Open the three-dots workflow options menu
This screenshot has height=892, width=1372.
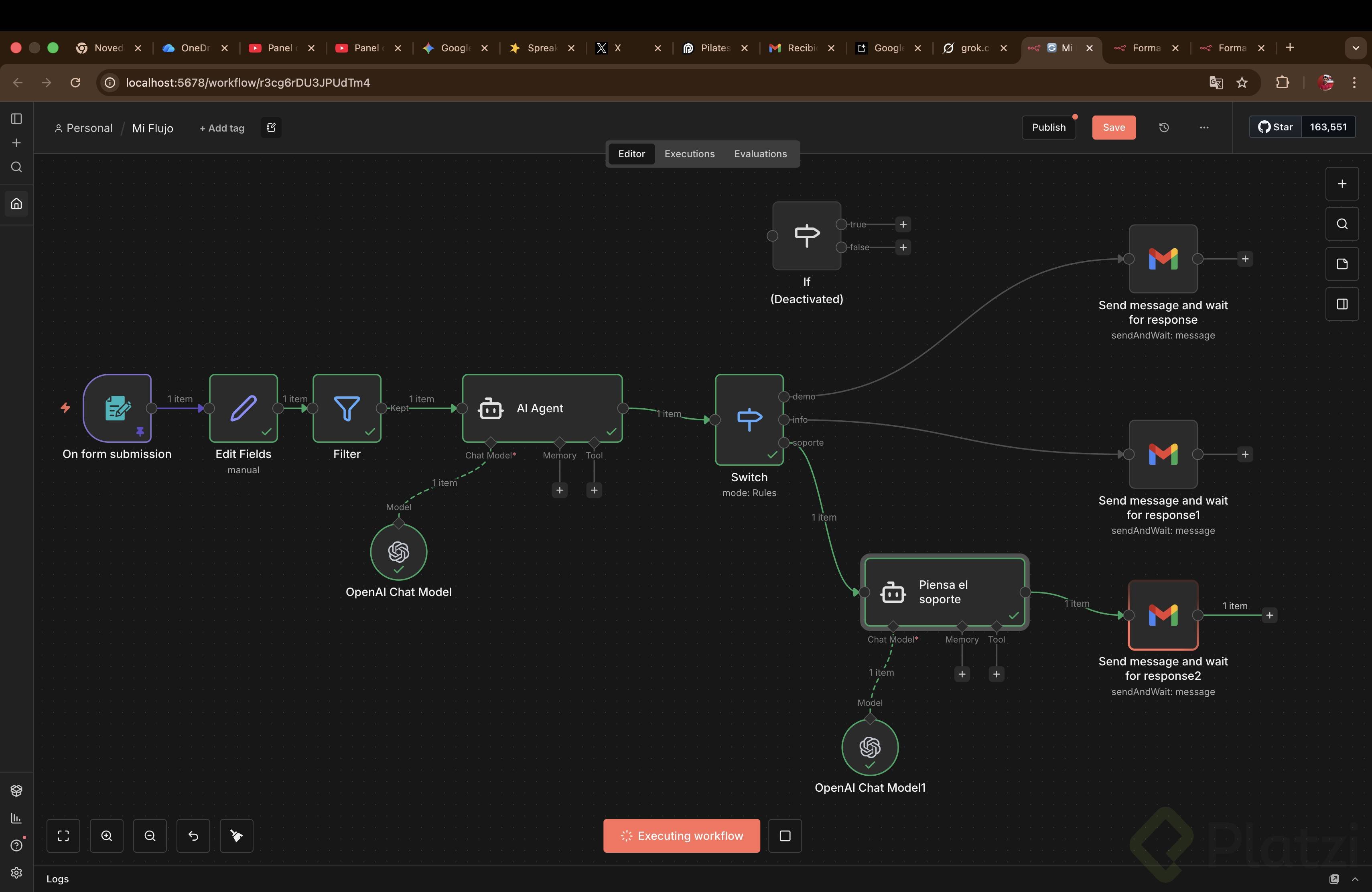click(x=1204, y=128)
